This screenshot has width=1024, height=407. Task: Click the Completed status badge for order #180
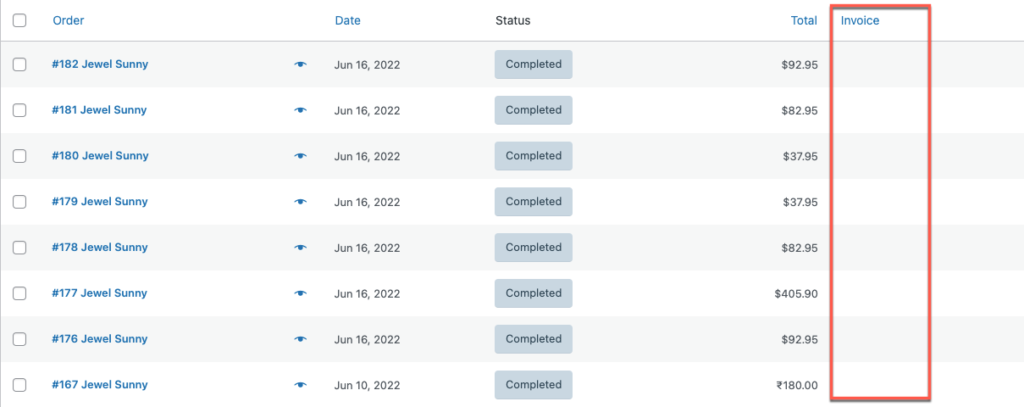pos(533,156)
